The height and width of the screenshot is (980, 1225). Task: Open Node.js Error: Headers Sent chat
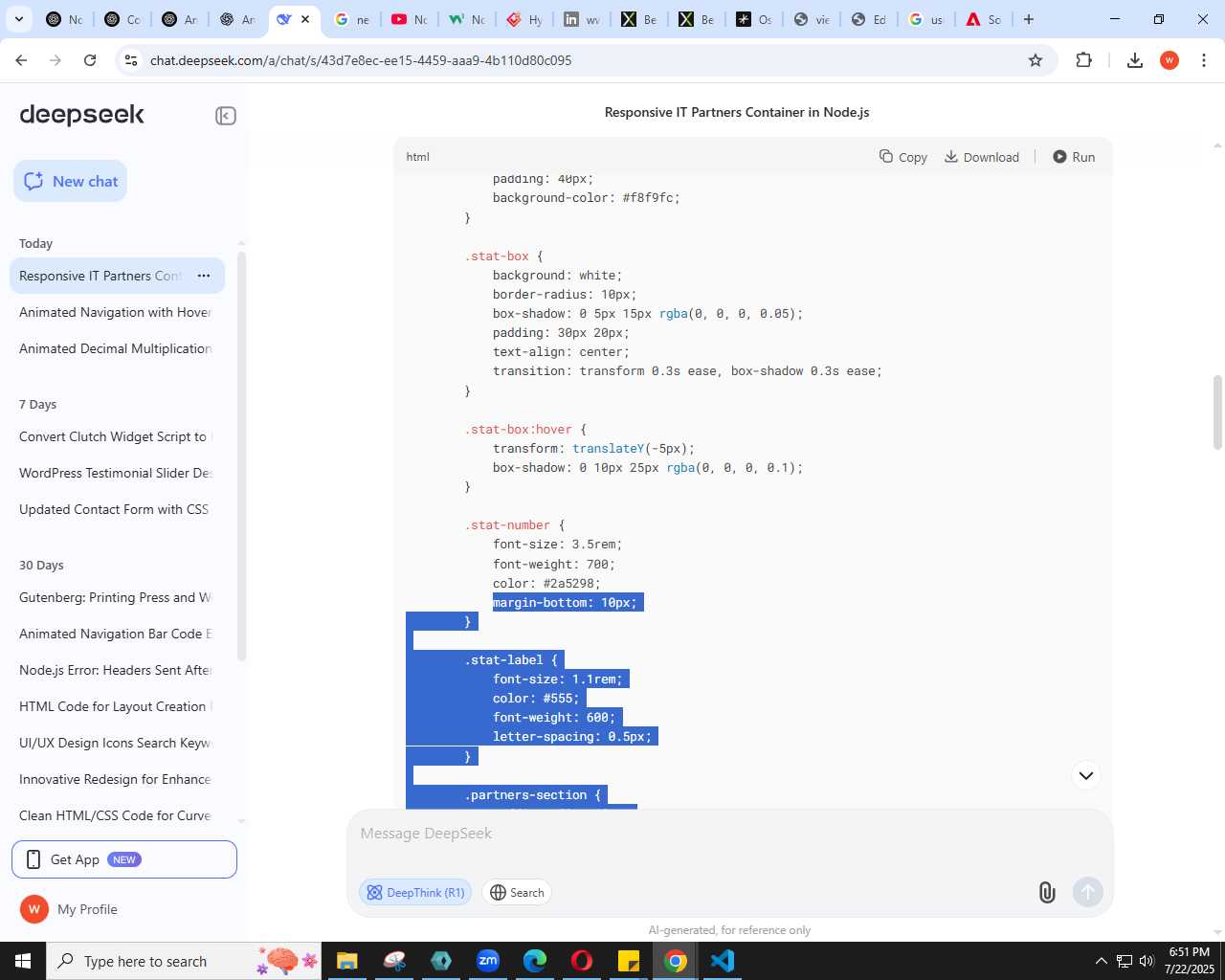[117, 670]
